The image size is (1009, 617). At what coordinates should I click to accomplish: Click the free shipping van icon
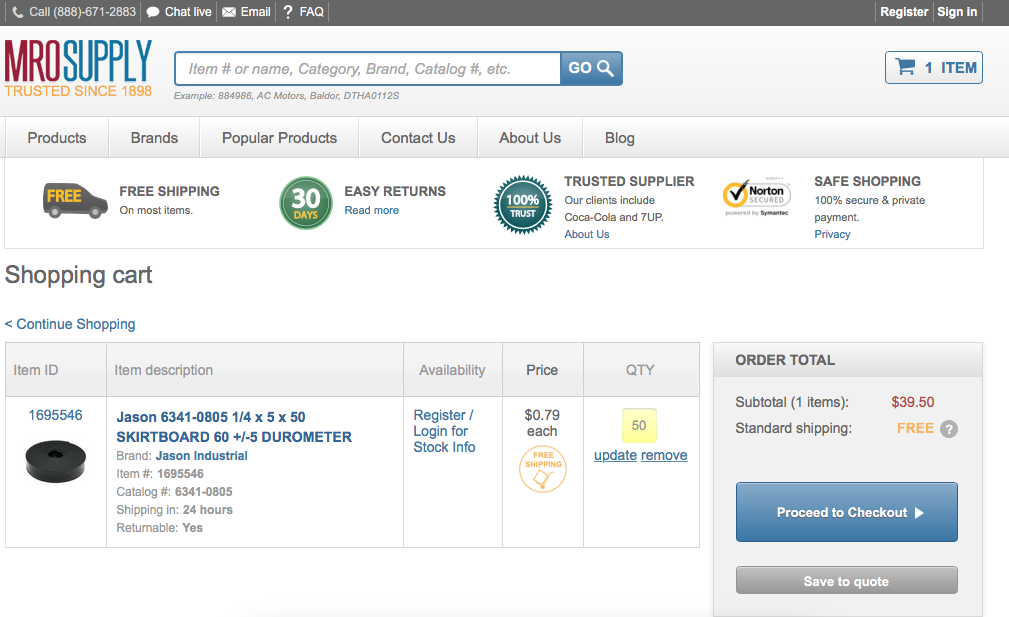[75, 199]
